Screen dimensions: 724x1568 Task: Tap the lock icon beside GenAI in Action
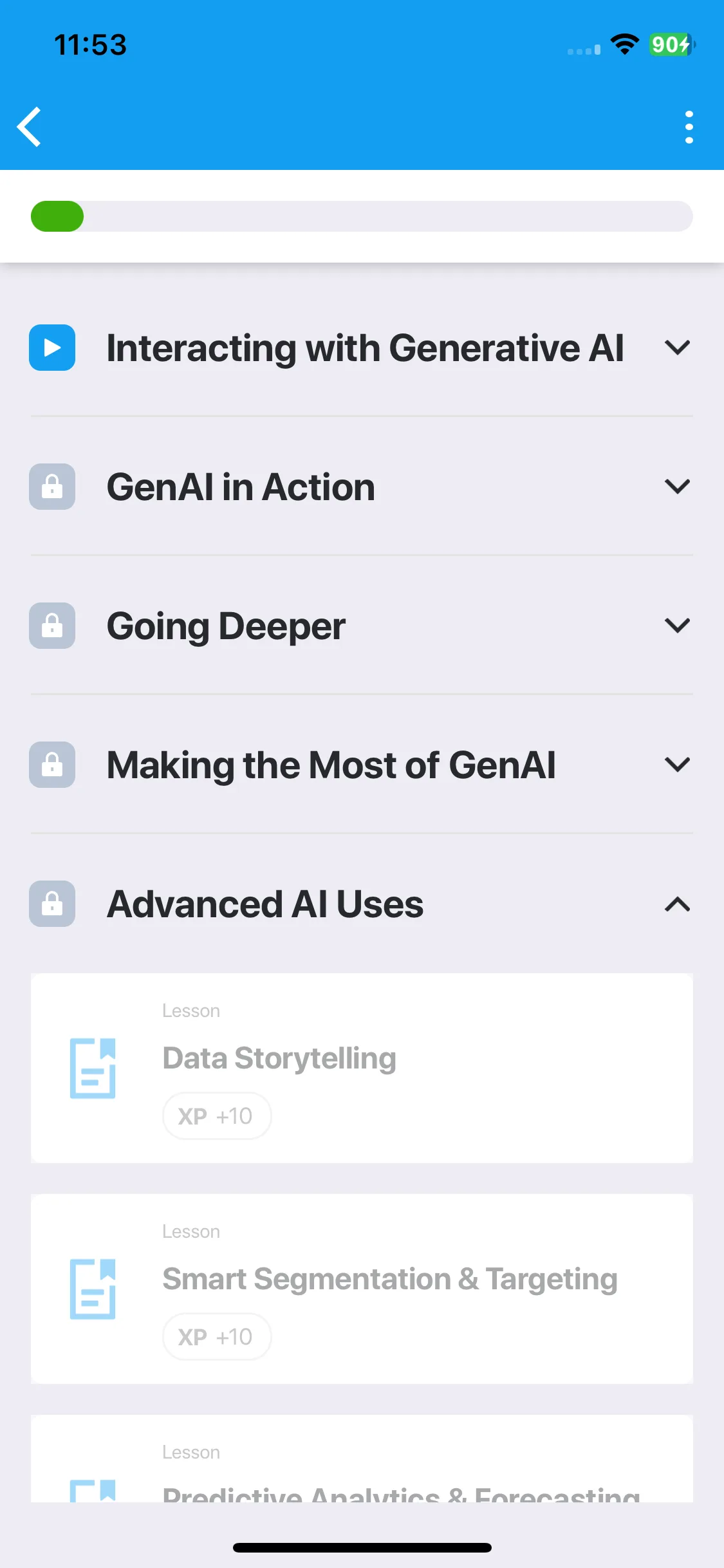pyautogui.click(x=52, y=487)
